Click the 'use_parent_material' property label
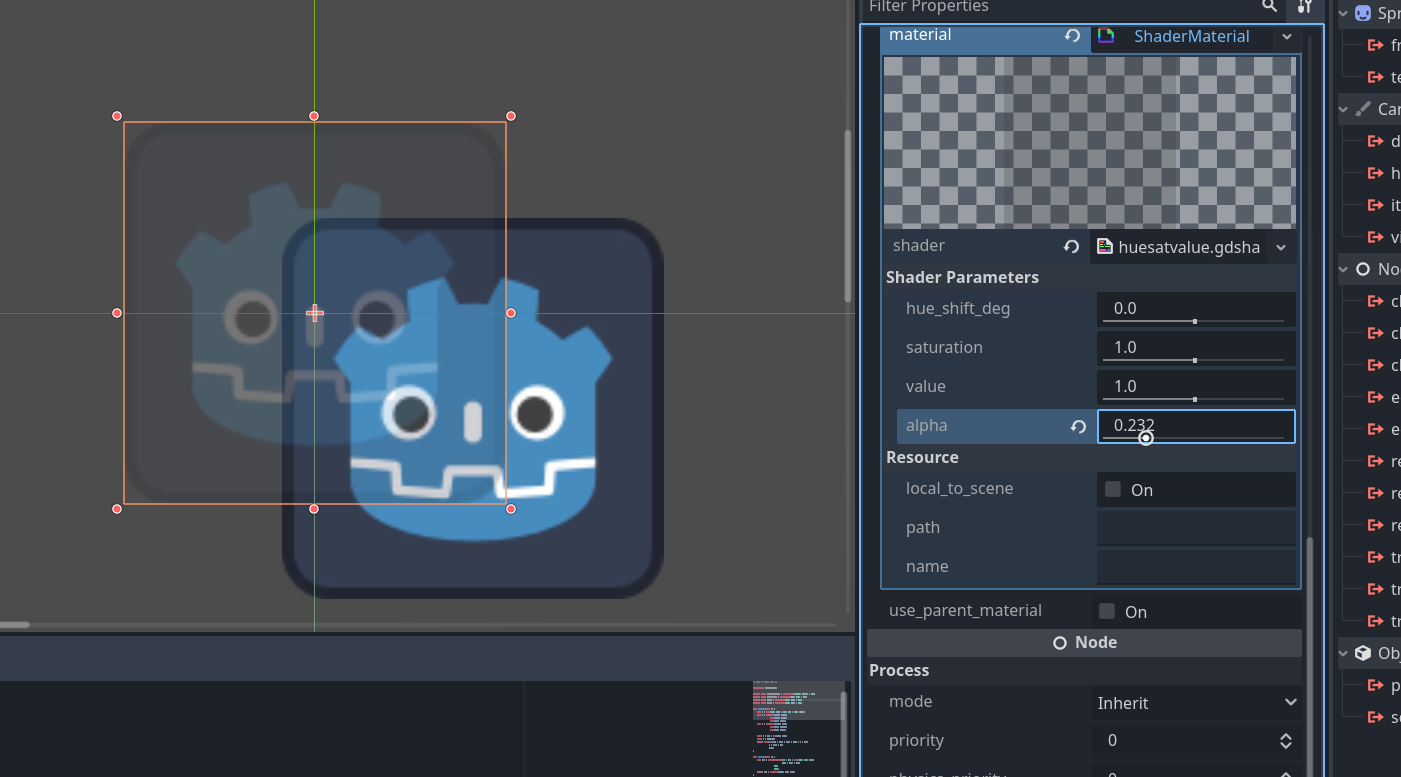This screenshot has width=1401, height=777. tap(965, 611)
